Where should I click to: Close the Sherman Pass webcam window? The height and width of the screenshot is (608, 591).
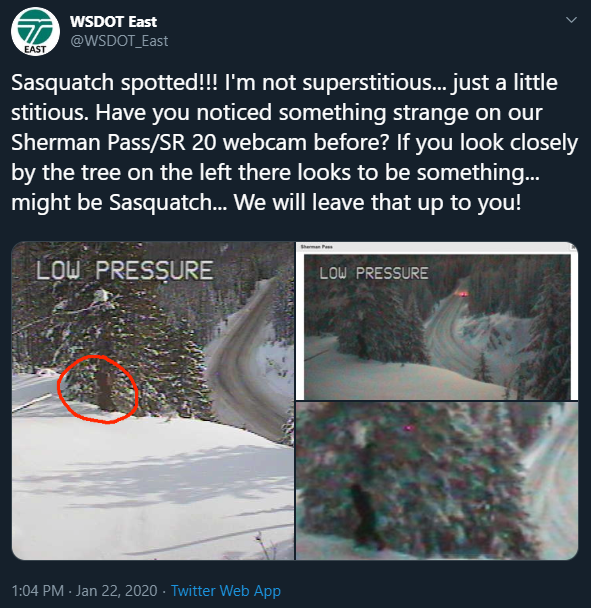point(574,247)
